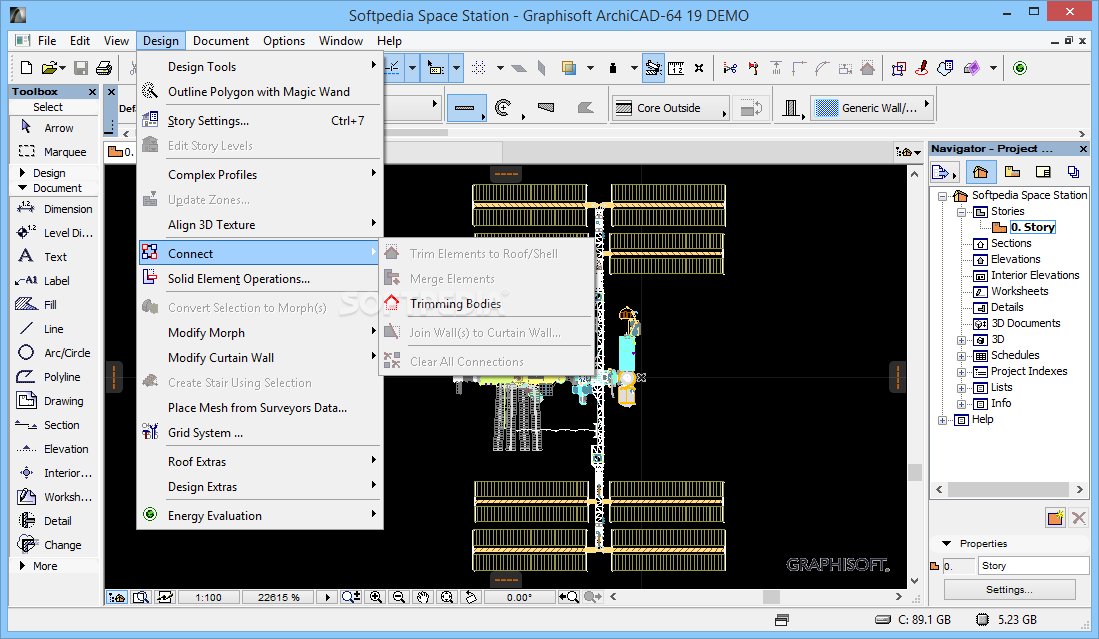This screenshot has width=1099, height=639.
Task: Activate the Pan hand icon
Action: 423,597
